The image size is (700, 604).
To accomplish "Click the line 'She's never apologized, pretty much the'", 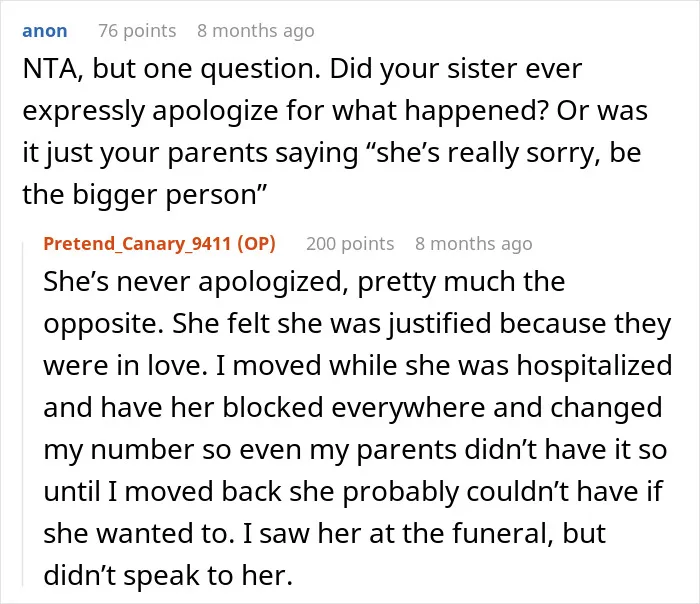I will (x=304, y=282).
